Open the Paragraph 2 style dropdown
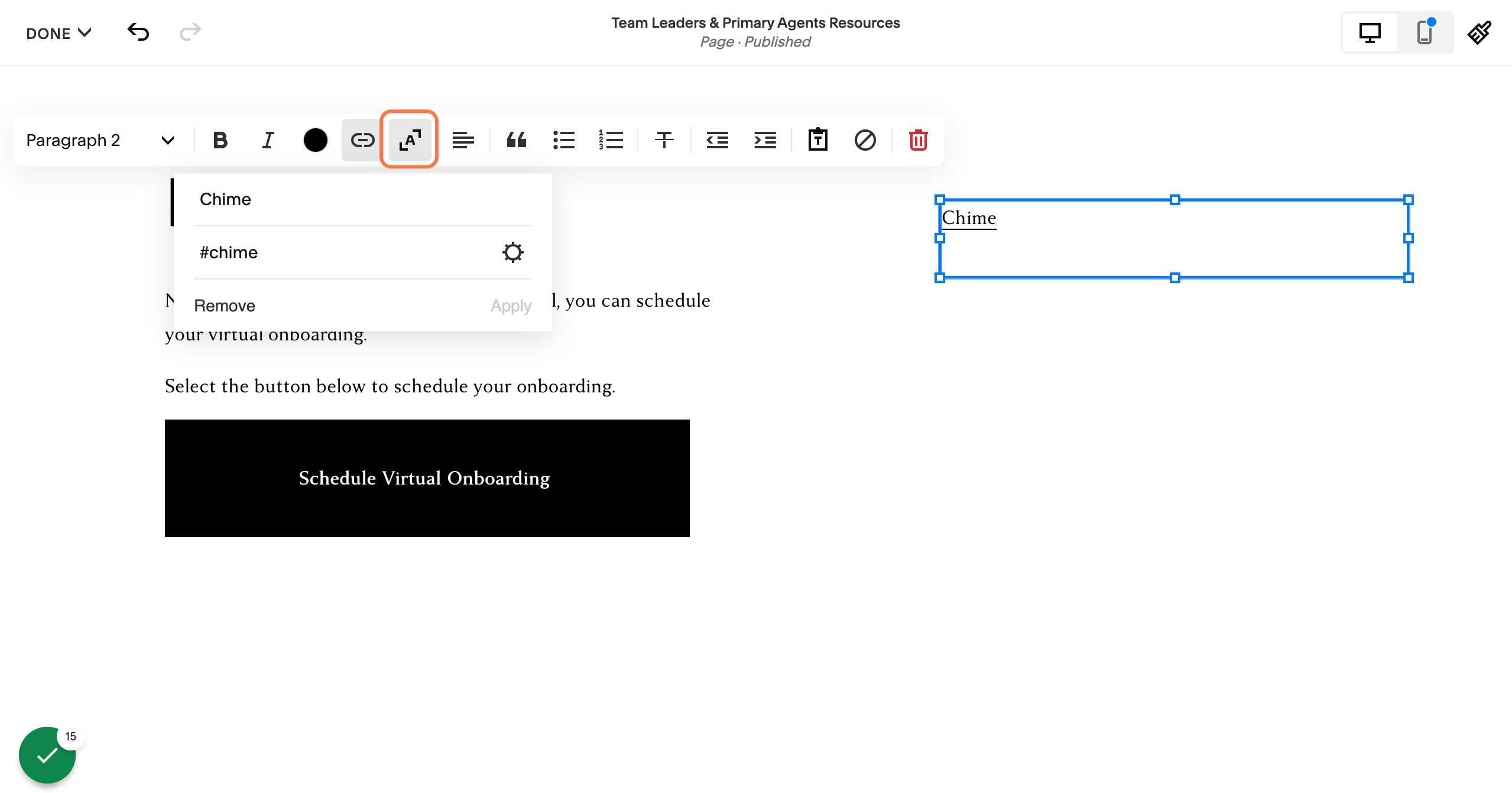Image resolution: width=1512 pixels, height=793 pixels. [100, 140]
